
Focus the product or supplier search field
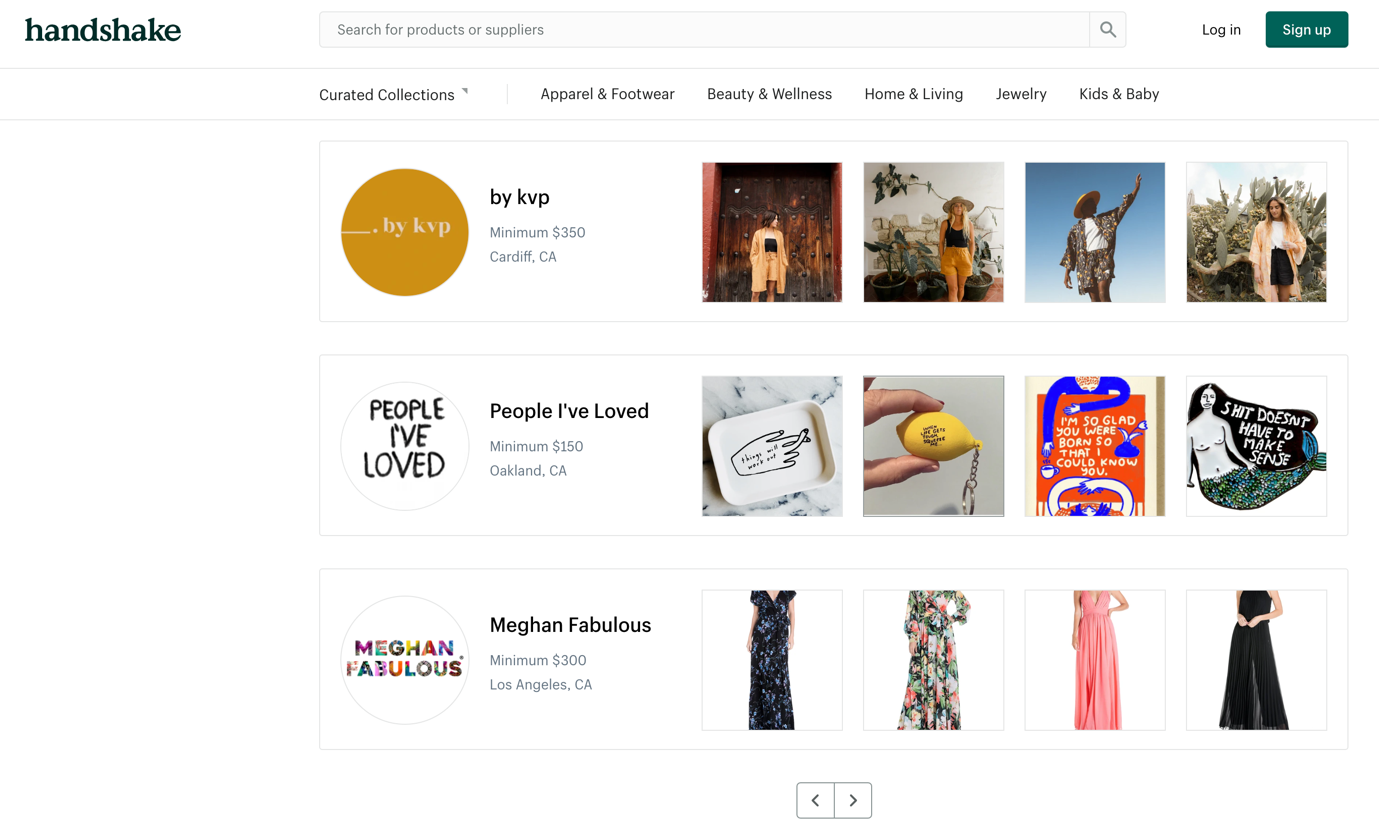point(704,30)
